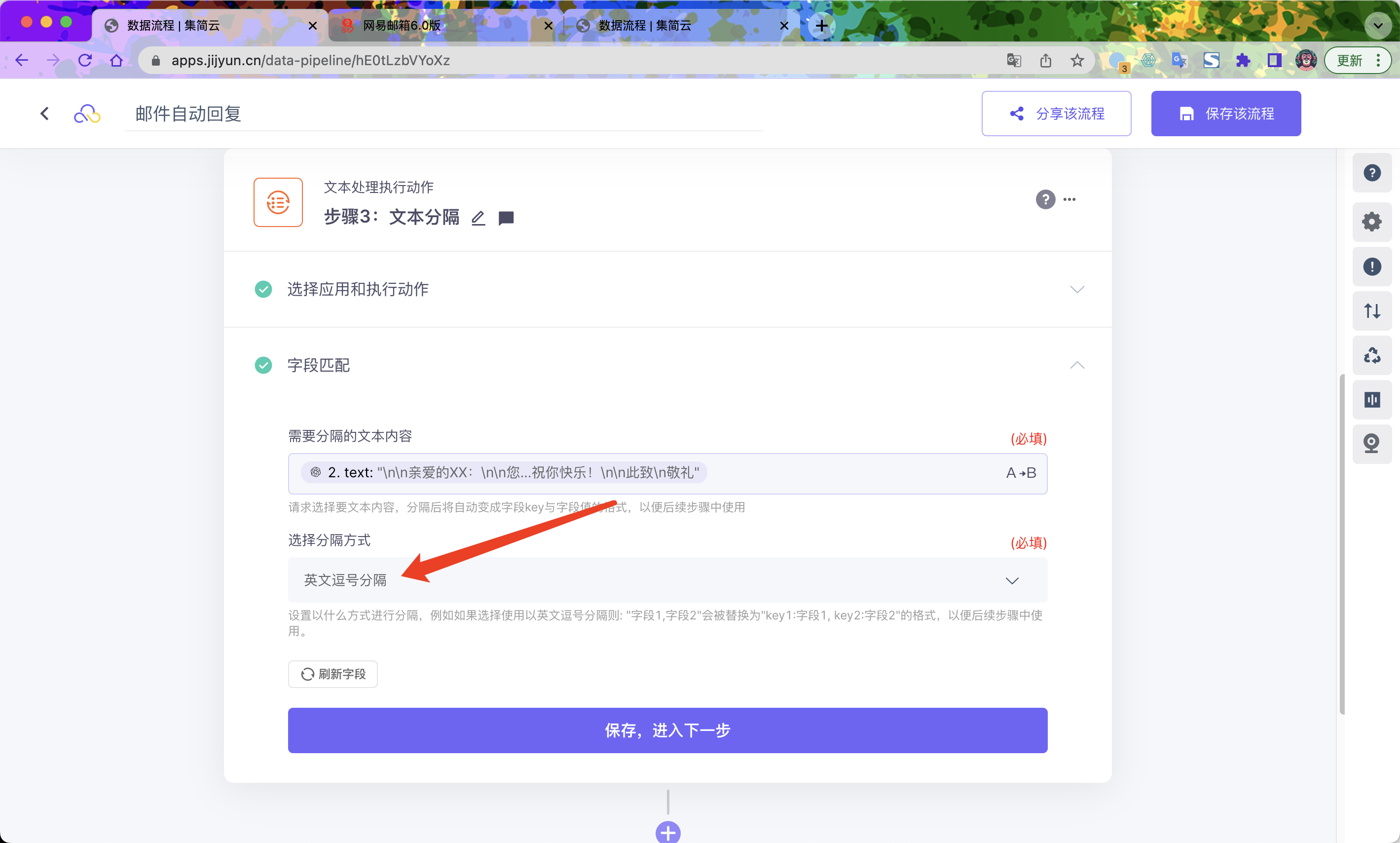
Task: Click the exclamation alert sidebar icon
Action: pyautogui.click(x=1371, y=267)
